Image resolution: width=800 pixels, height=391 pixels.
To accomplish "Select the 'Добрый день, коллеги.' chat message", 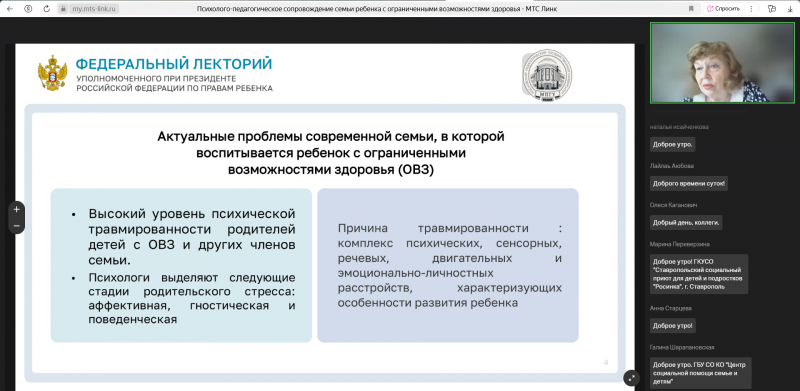I will point(686,223).
